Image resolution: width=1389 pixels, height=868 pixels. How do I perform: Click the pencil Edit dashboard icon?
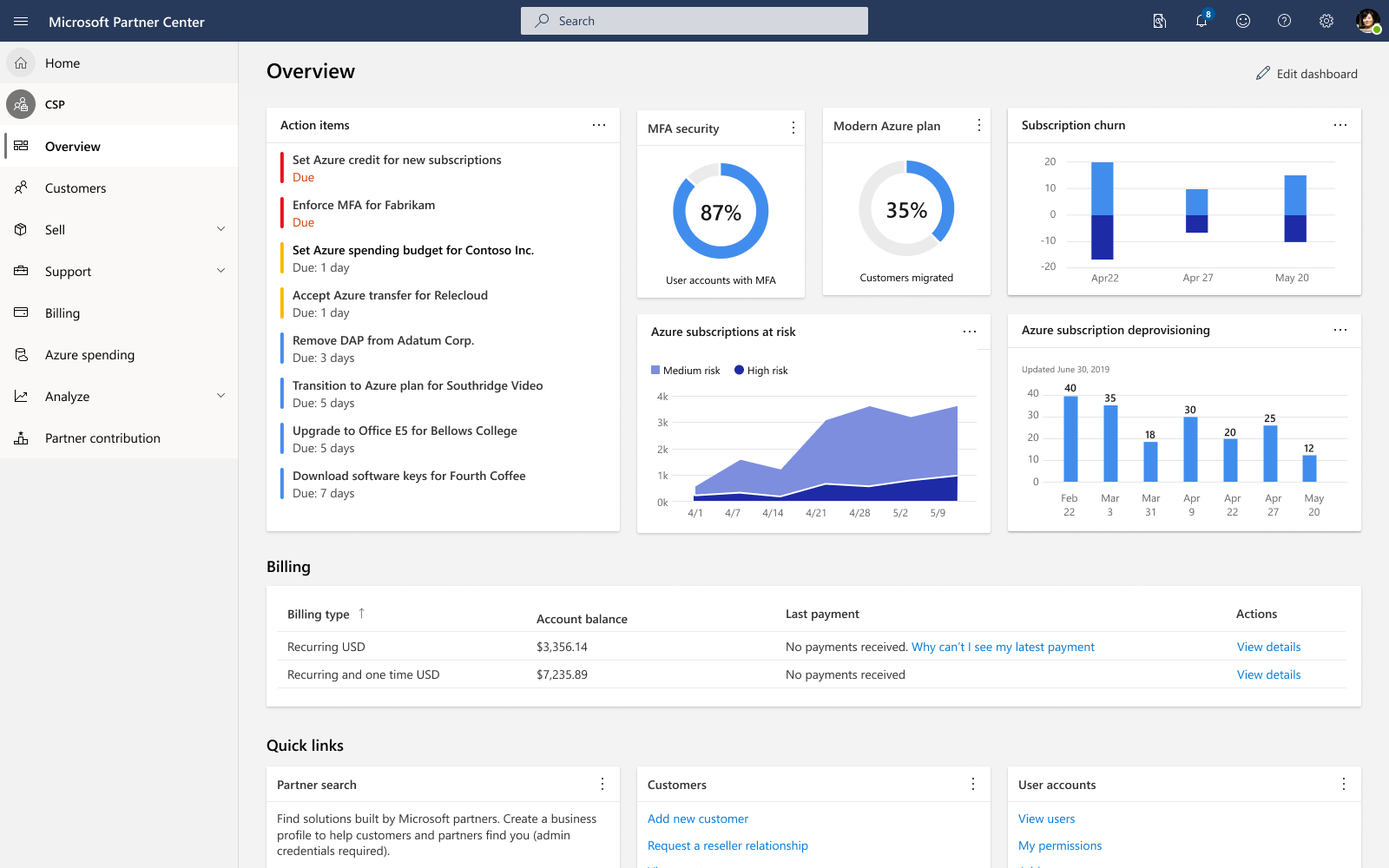[x=1263, y=74]
